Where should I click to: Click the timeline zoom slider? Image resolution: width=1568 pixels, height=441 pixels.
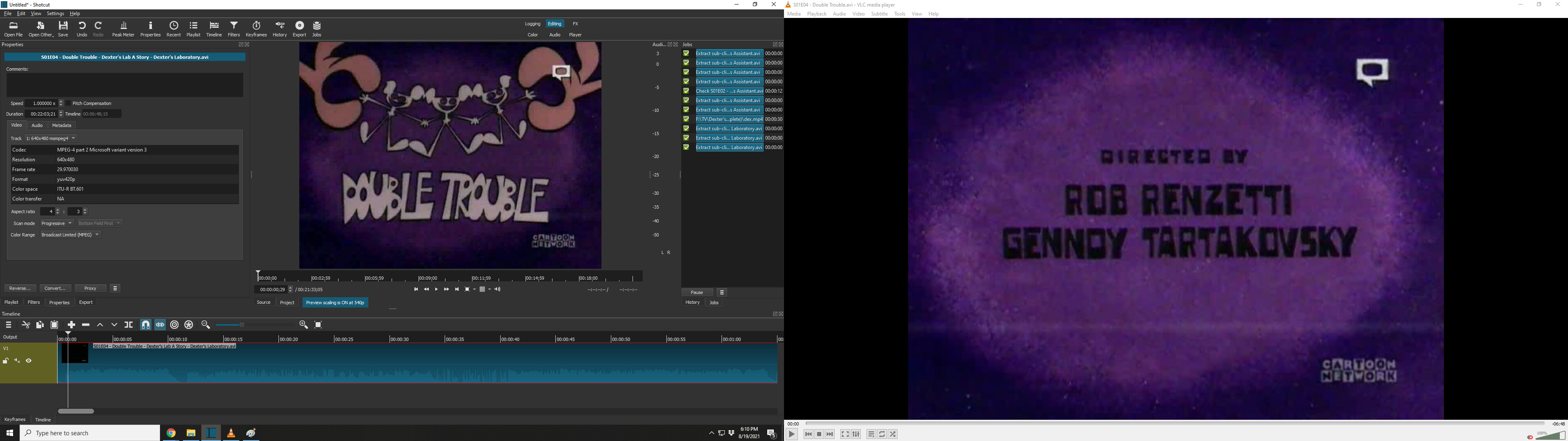(x=254, y=325)
